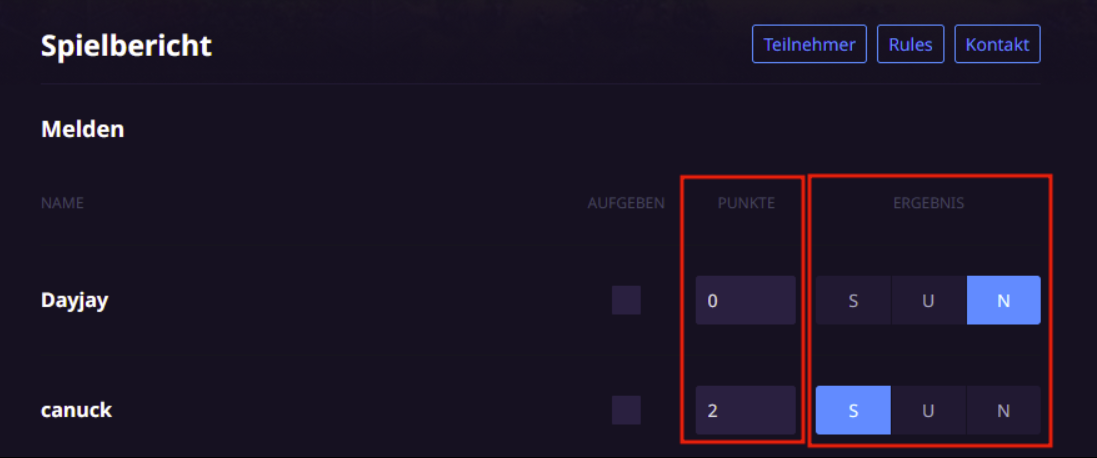Viewport: 1097px width, 458px height.
Task: Open the Rules page
Action: [910, 44]
